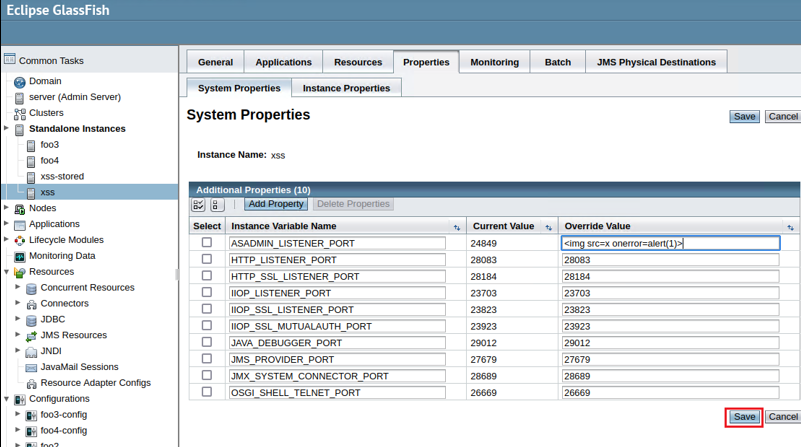The height and width of the screenshot is (447, 801).
Task: Click the Nodes icon
Action: (x=19, y=208)
